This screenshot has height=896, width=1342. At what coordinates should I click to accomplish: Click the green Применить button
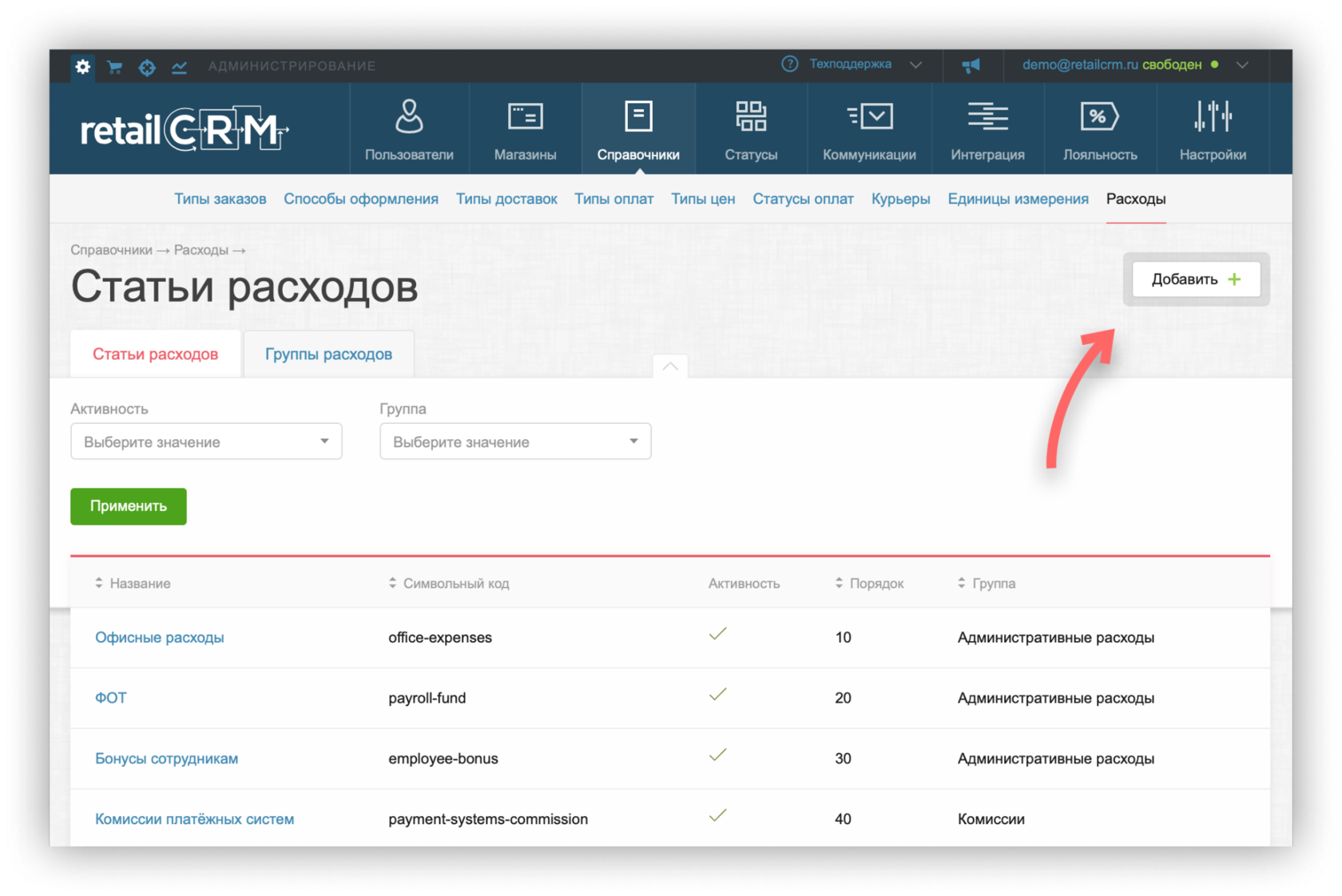129,506
